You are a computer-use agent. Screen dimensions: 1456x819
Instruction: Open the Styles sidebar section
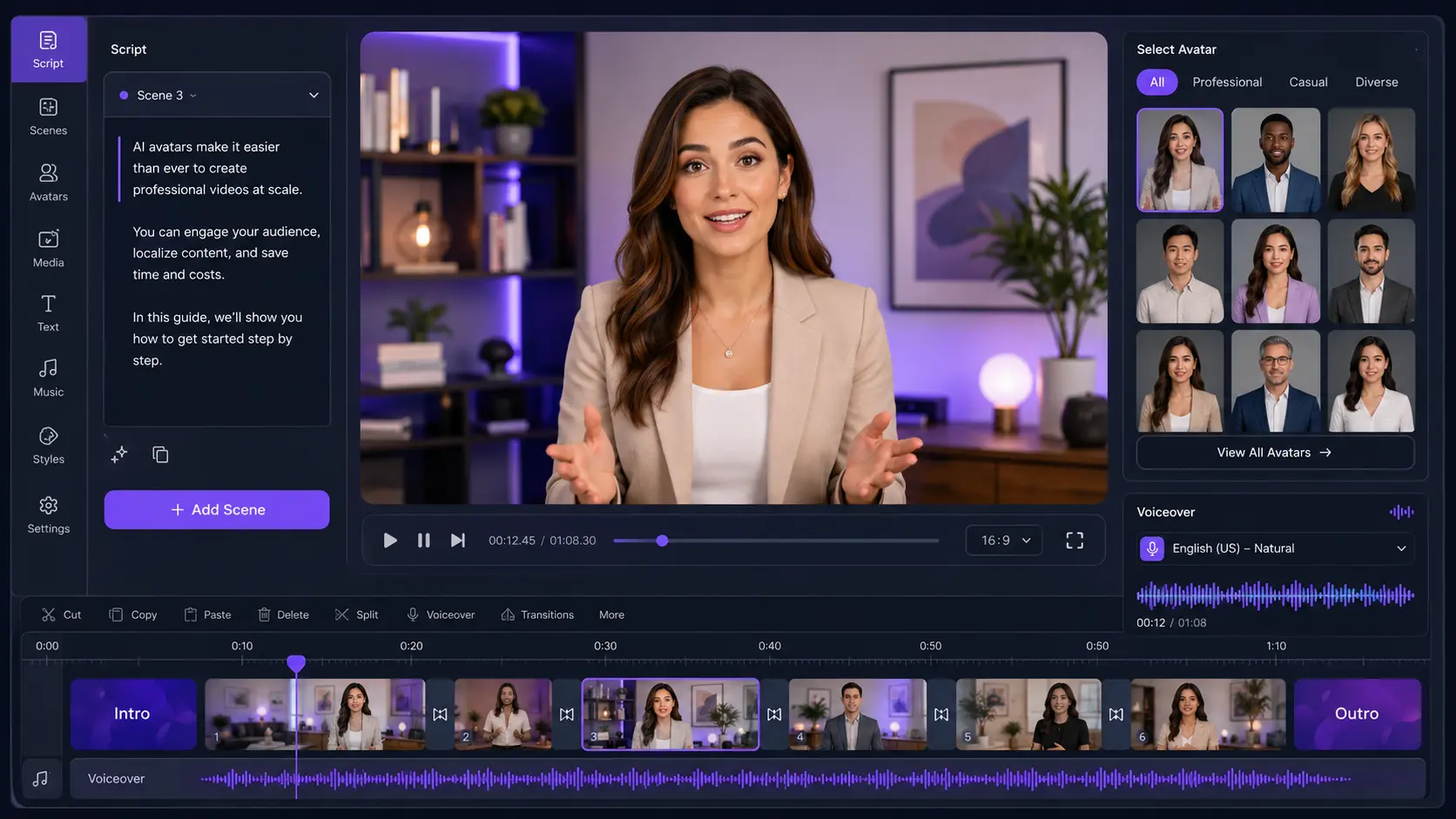click(48, 446)
